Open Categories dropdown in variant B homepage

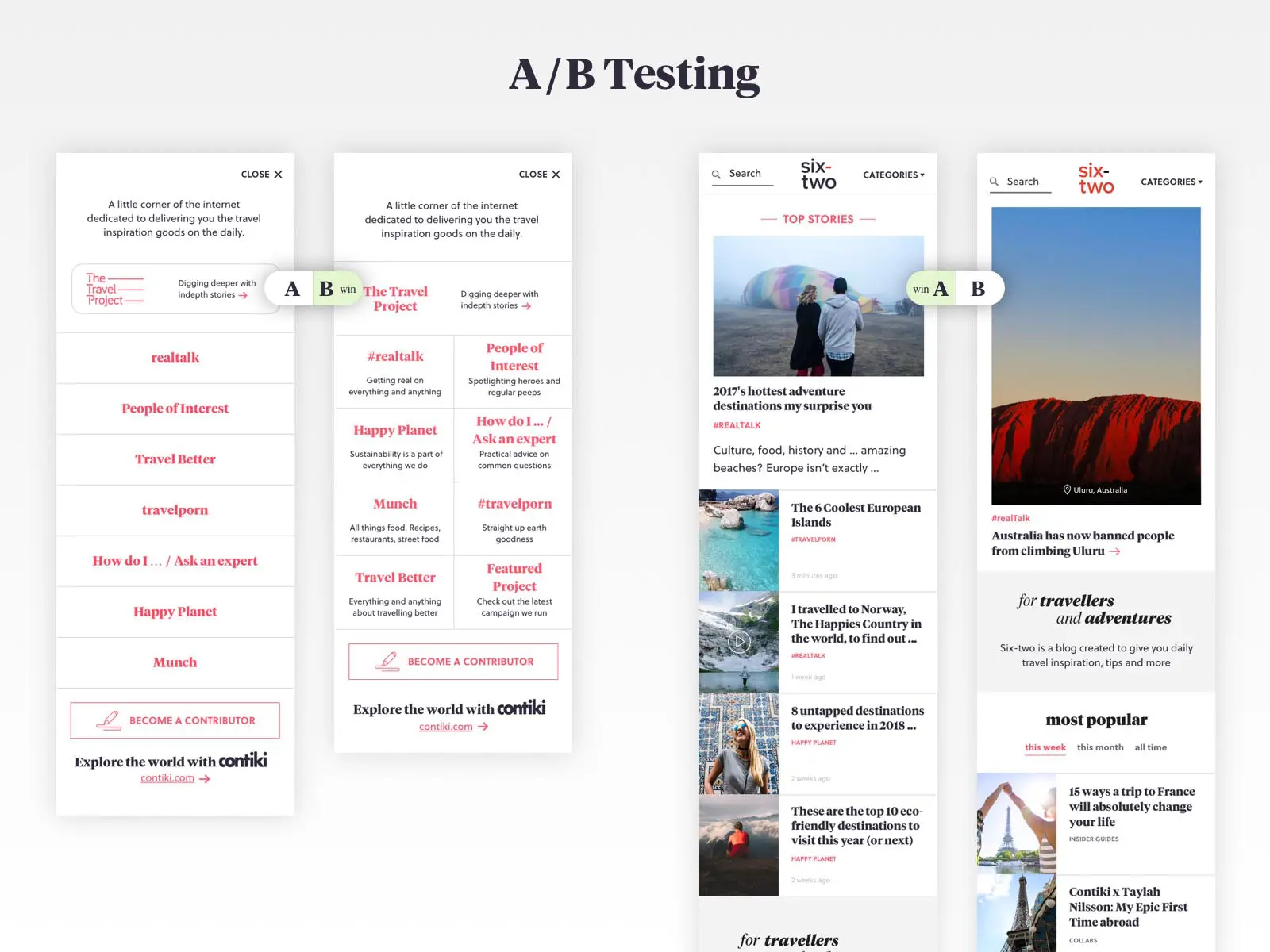(x=1172, y=182)
